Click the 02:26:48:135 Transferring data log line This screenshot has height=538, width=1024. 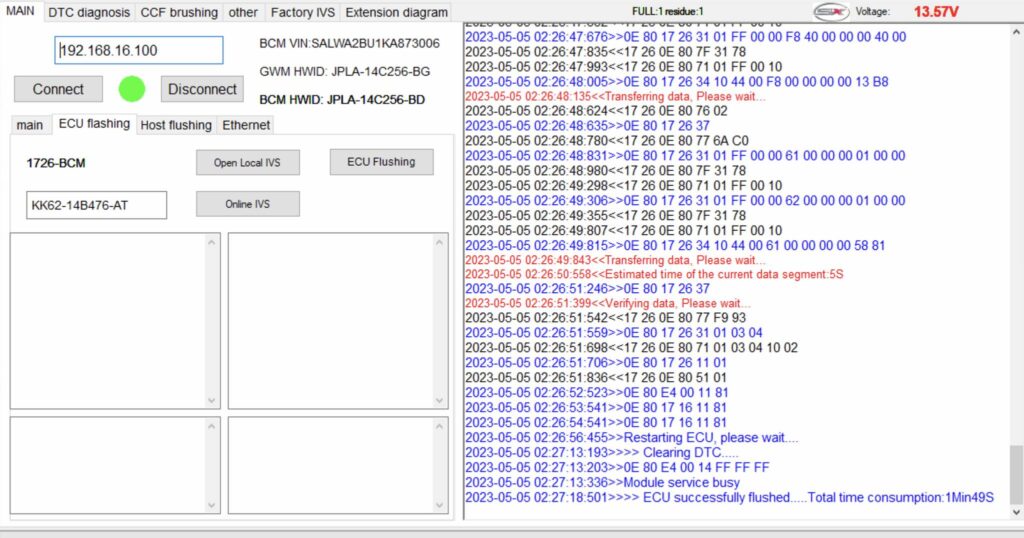615,96
